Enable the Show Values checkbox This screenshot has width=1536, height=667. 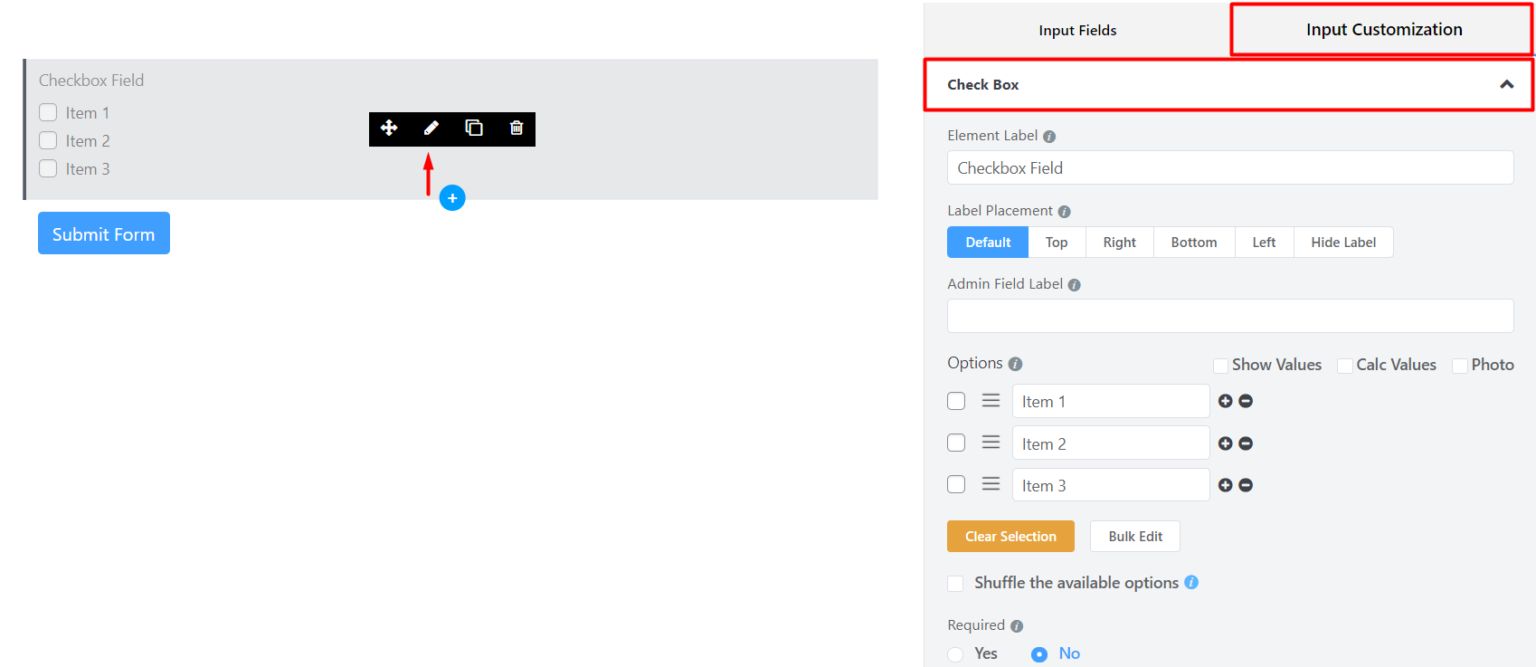[x=1220, y=365]
